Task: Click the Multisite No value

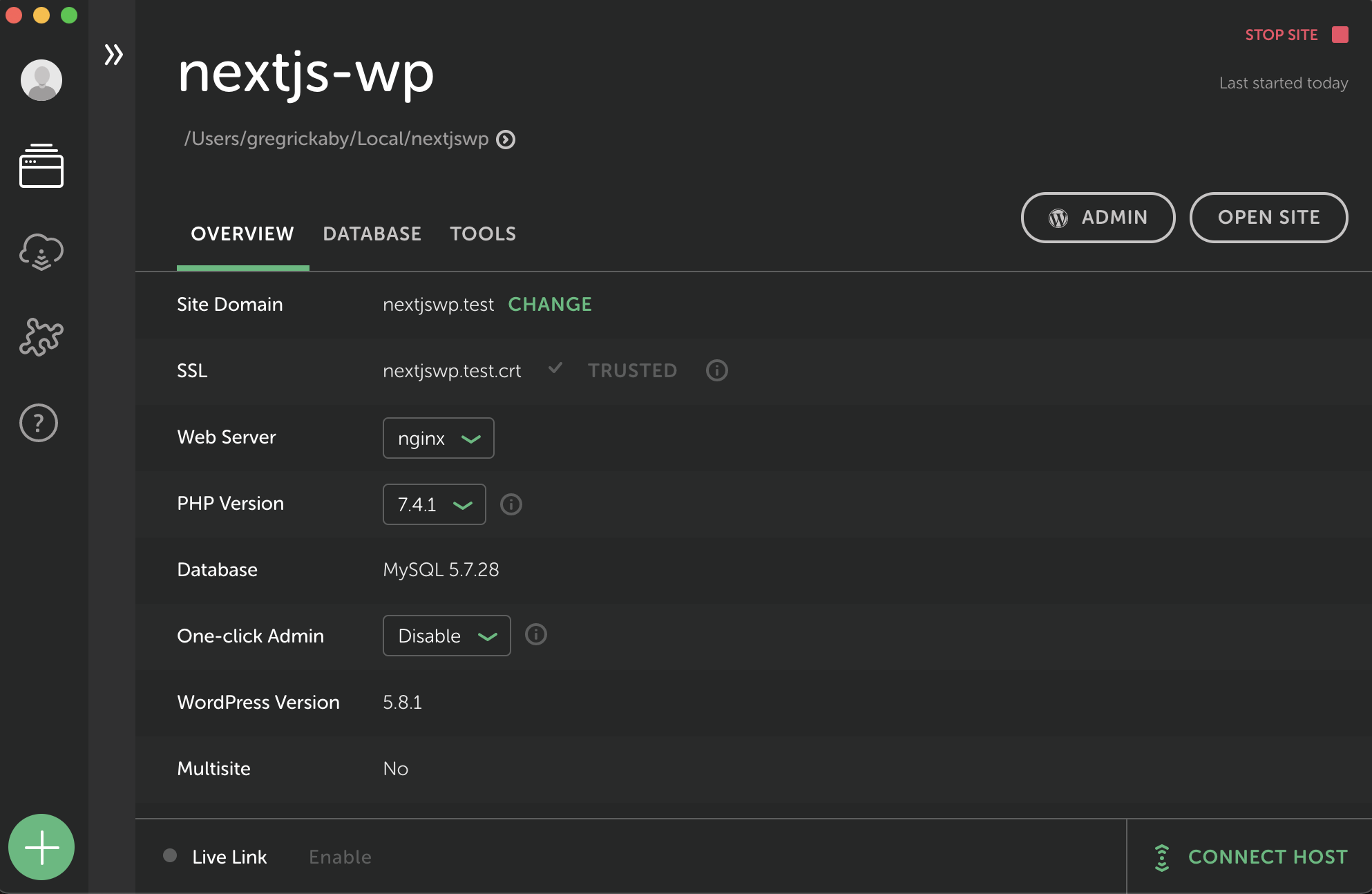Action: (396, 769)
